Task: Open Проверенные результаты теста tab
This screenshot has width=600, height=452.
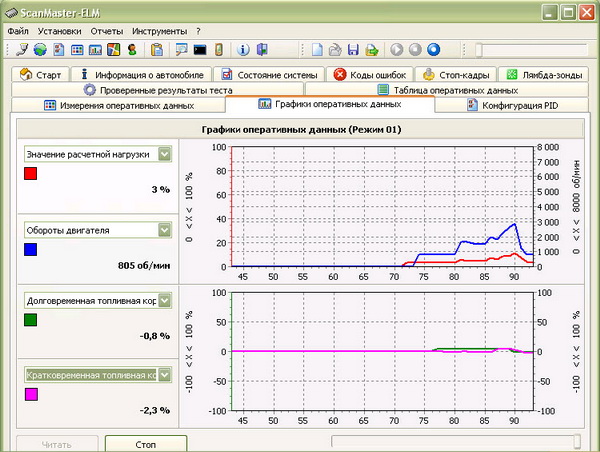Action: pos(158,90)
